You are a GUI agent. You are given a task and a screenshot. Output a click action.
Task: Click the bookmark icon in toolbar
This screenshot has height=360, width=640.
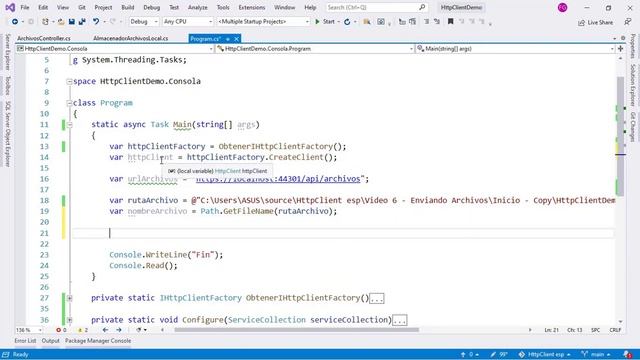[451, 22]
